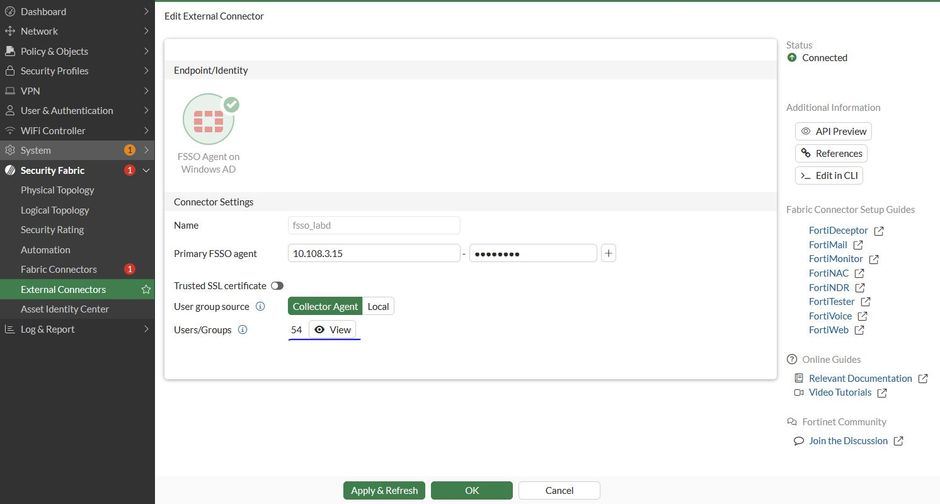Open API Preview
This screenshot has height=504, width=940.
[x=833, y=131]
